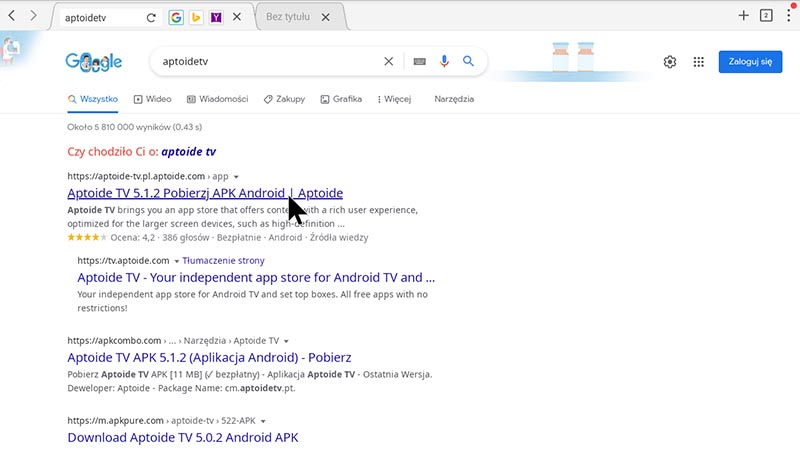
Task: Click the Tłumaczenie strony link
Action: tap(223, 260)
